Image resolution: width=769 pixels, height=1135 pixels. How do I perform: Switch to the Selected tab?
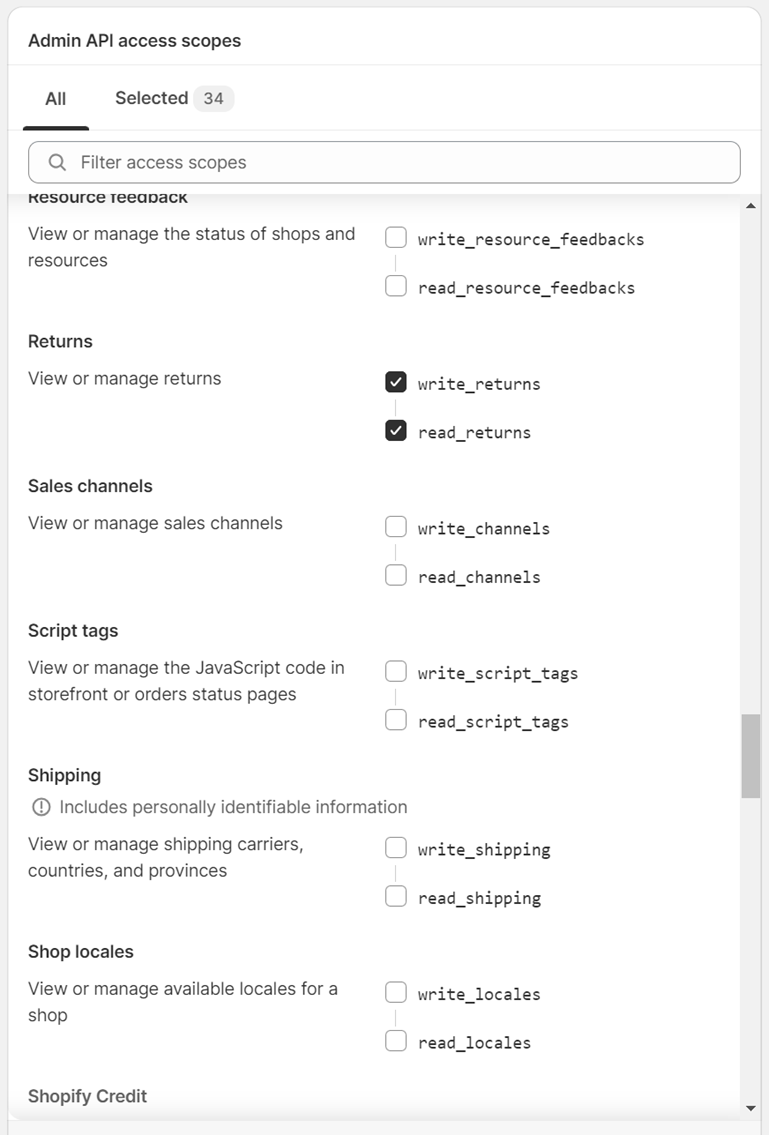174,98
